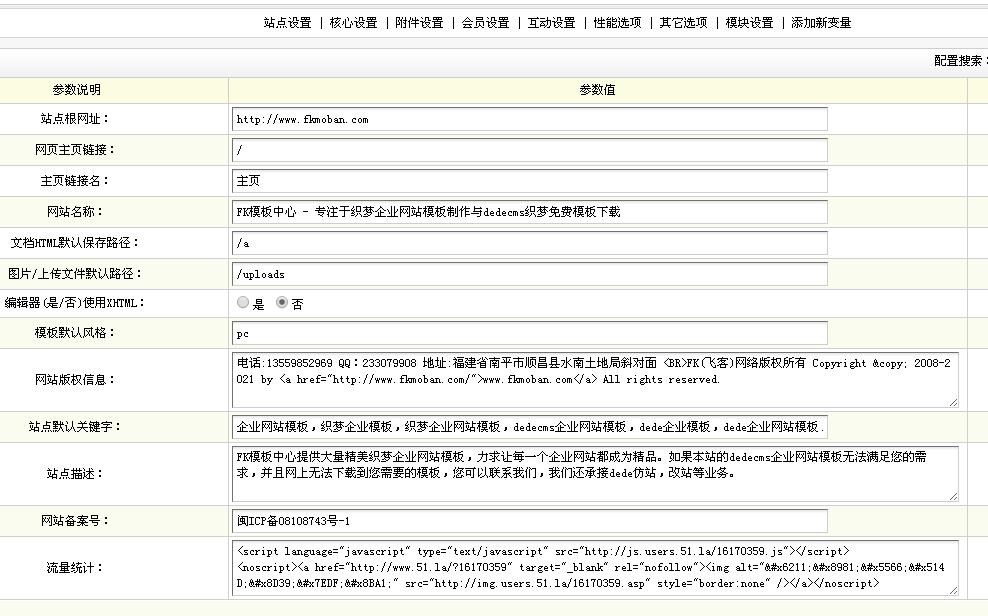Click the 站点默认关键字 label
This screenshot has height=616, width=988.
click(x=74, y=426)
